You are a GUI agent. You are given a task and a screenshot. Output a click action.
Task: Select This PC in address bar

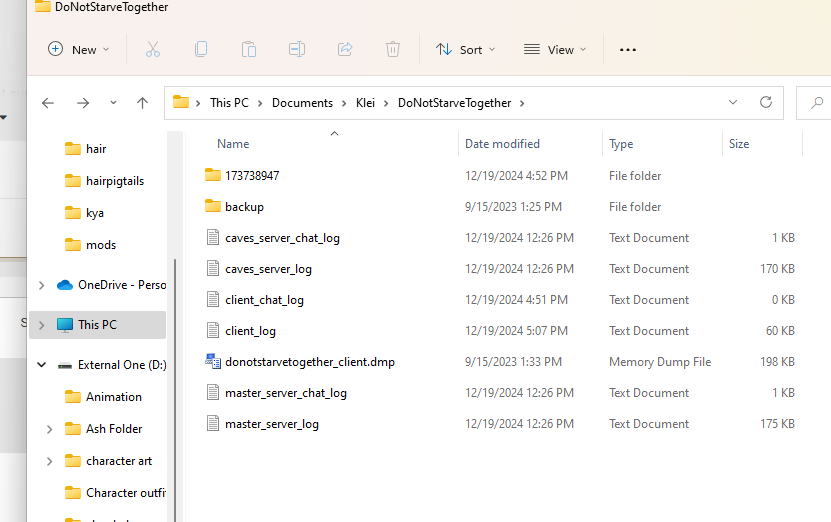tap(229, 103)
